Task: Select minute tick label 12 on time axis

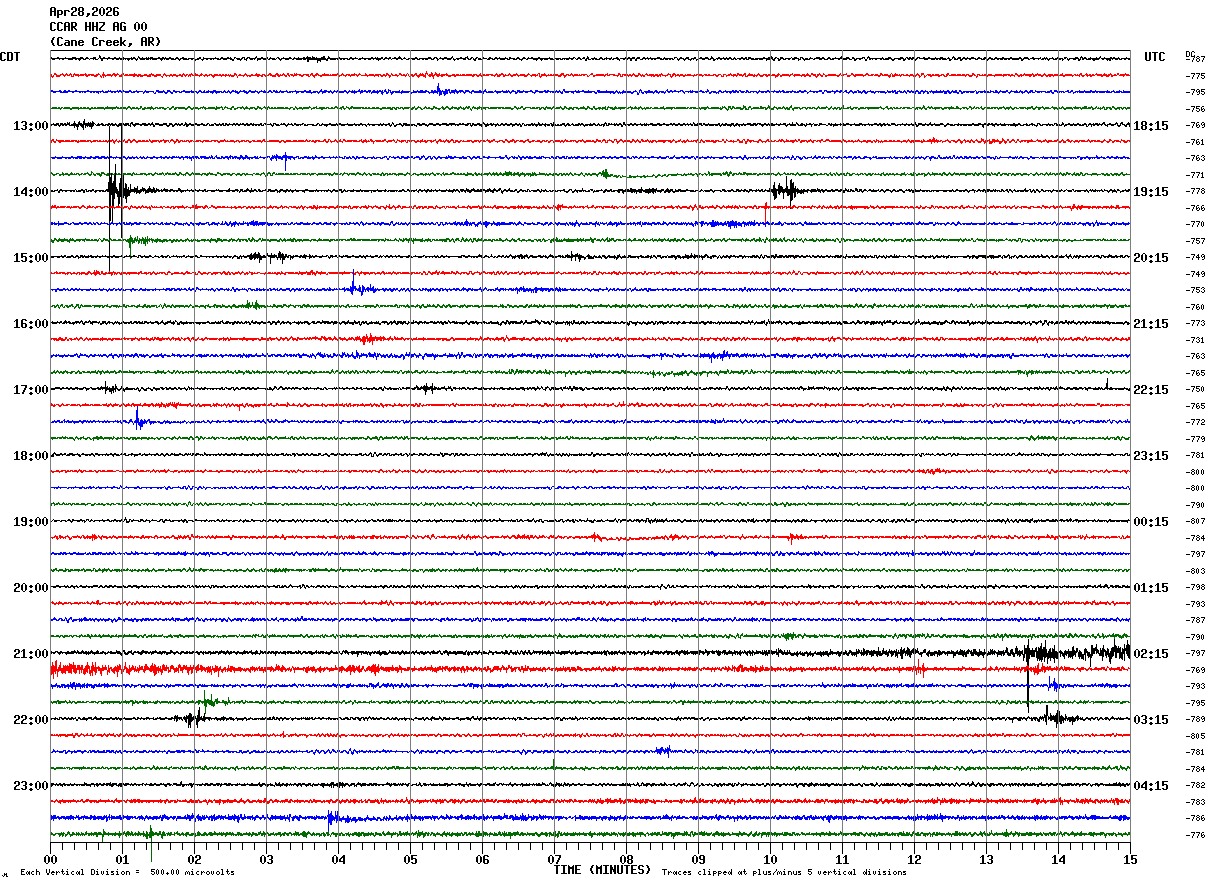Action: [914, 860]
